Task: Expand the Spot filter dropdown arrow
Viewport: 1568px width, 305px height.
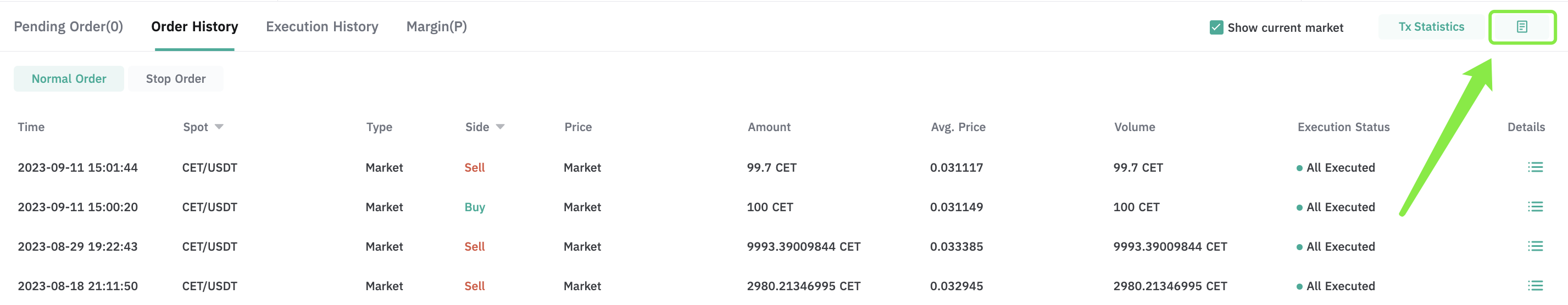Action: point(219,127)
